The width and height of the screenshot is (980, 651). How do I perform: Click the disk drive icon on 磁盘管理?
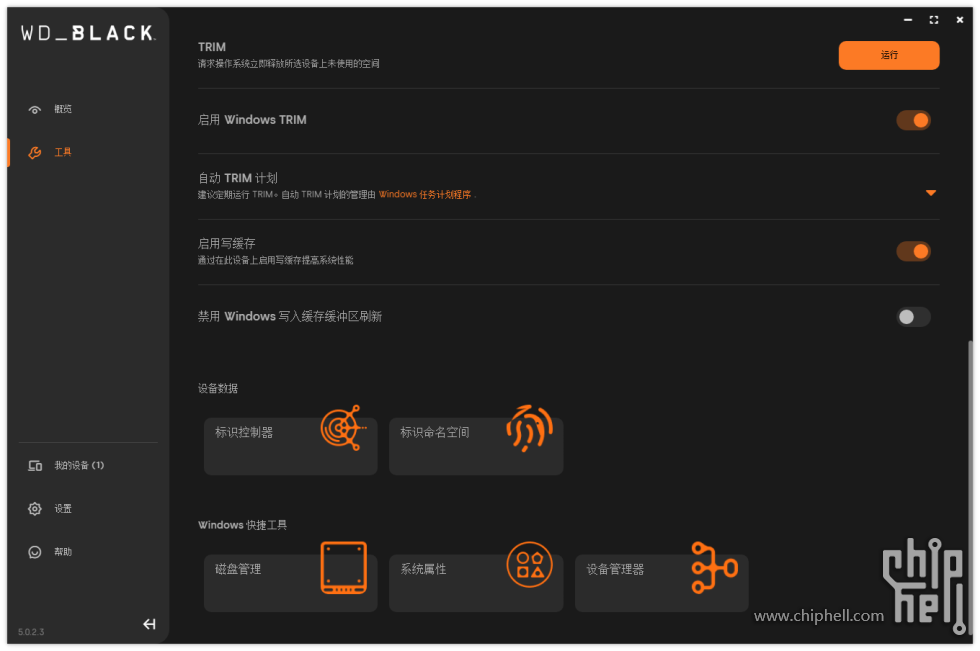pos(343,567)
